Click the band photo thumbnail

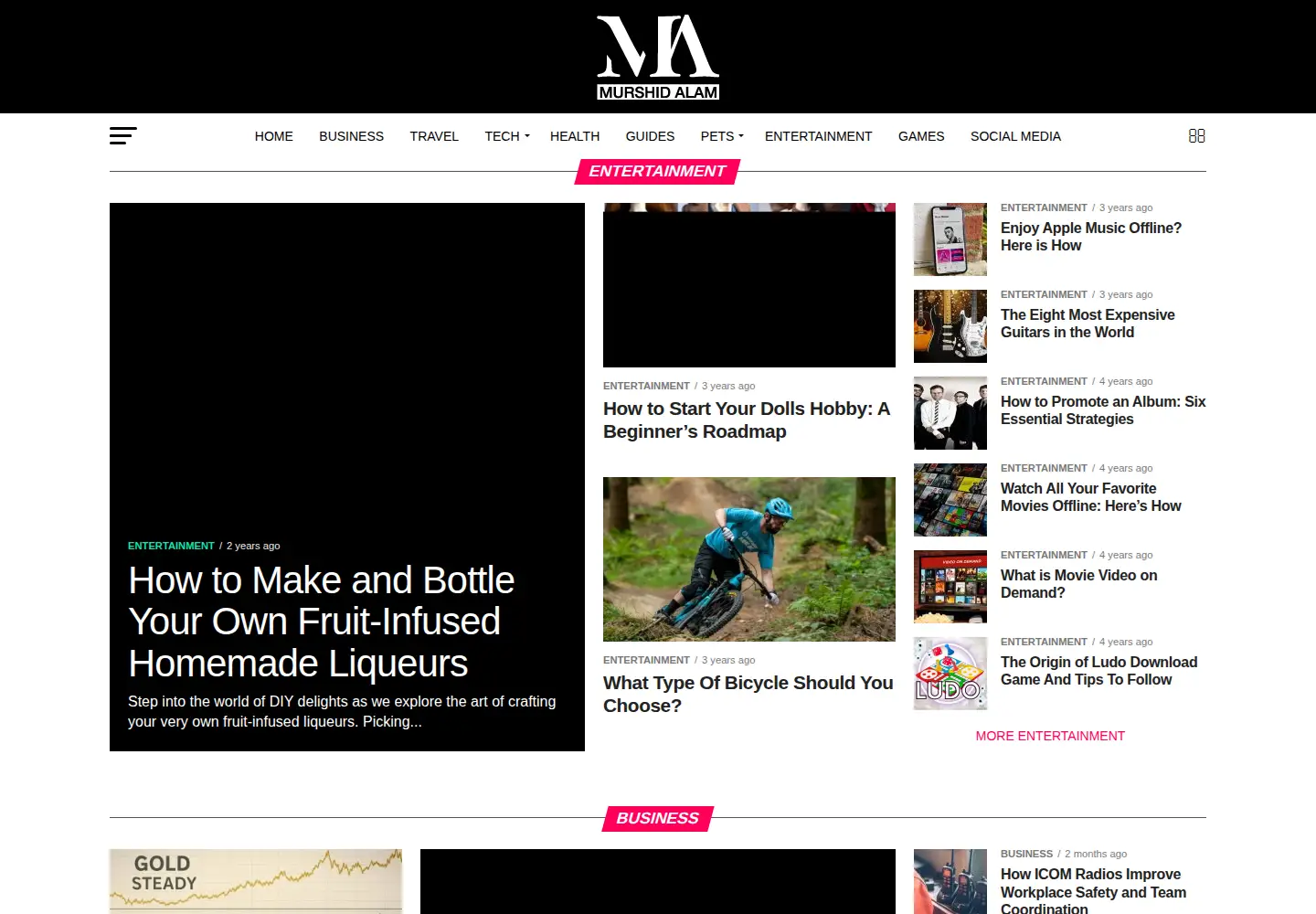point(950,413)
